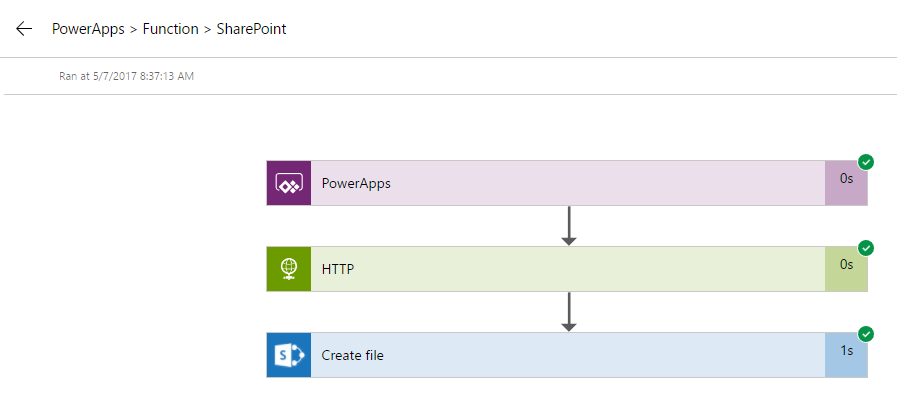Click the green checkmark on Create file step

[x=866, y=334]
